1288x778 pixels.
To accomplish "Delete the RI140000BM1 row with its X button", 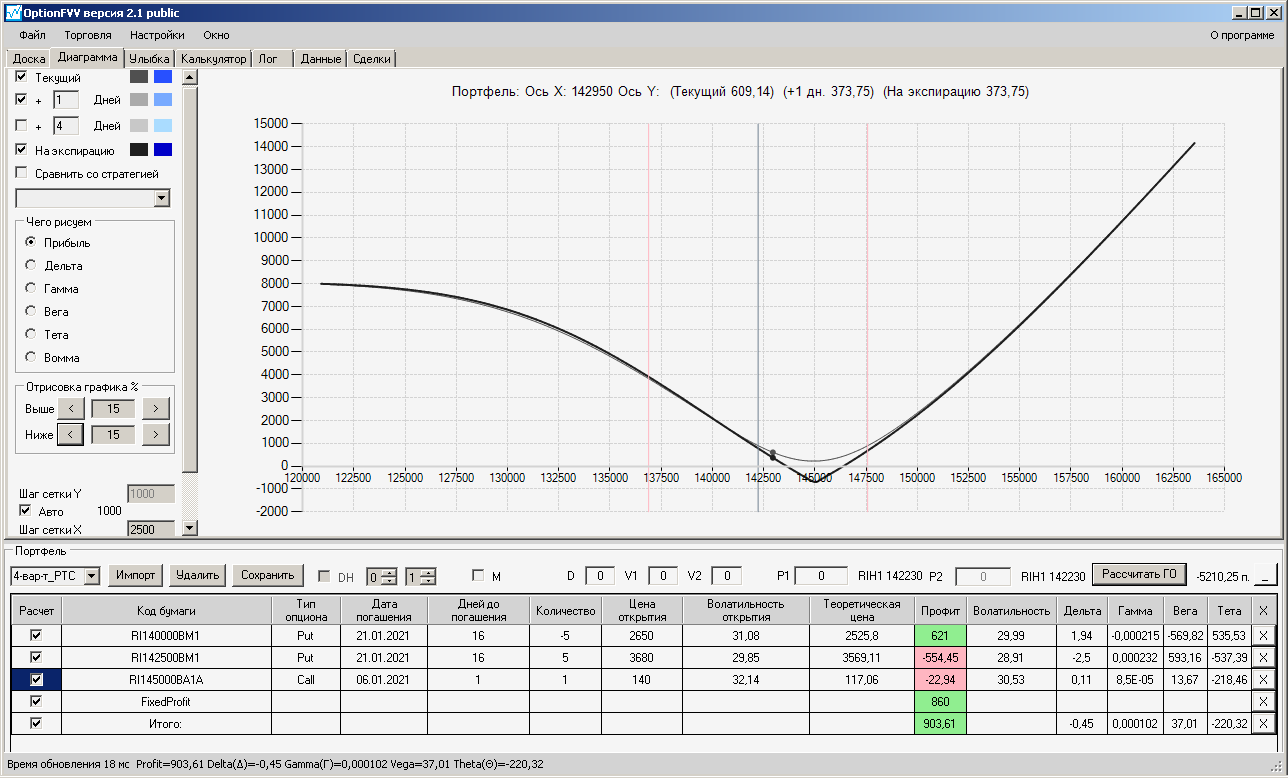I will [1263, 635].
